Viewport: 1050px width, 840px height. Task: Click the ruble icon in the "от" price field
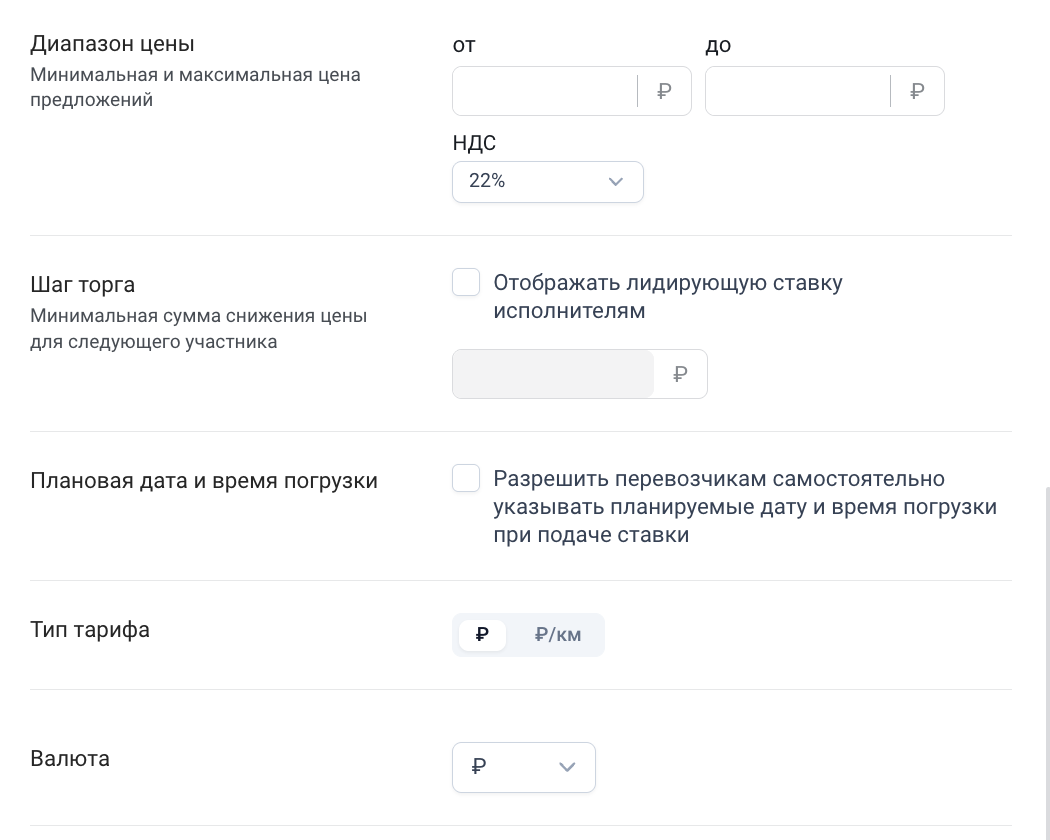click(664, 91)
